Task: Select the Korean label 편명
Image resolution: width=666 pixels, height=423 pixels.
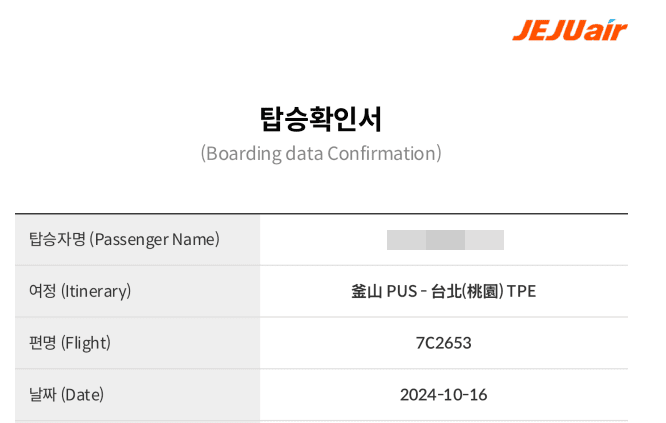Action: 43,343
